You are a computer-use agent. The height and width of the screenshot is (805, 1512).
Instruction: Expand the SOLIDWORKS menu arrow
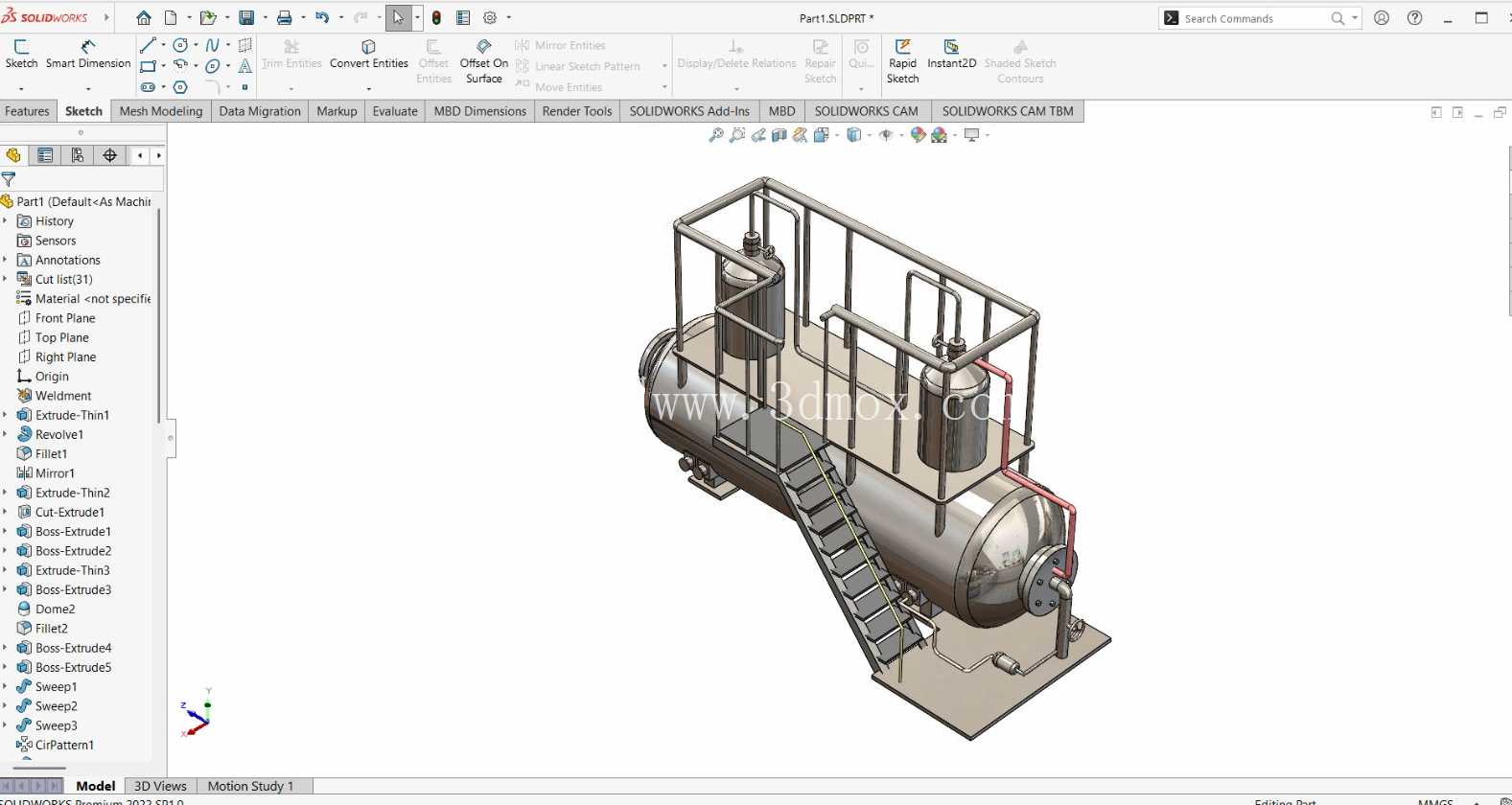(x=106, y=17)
